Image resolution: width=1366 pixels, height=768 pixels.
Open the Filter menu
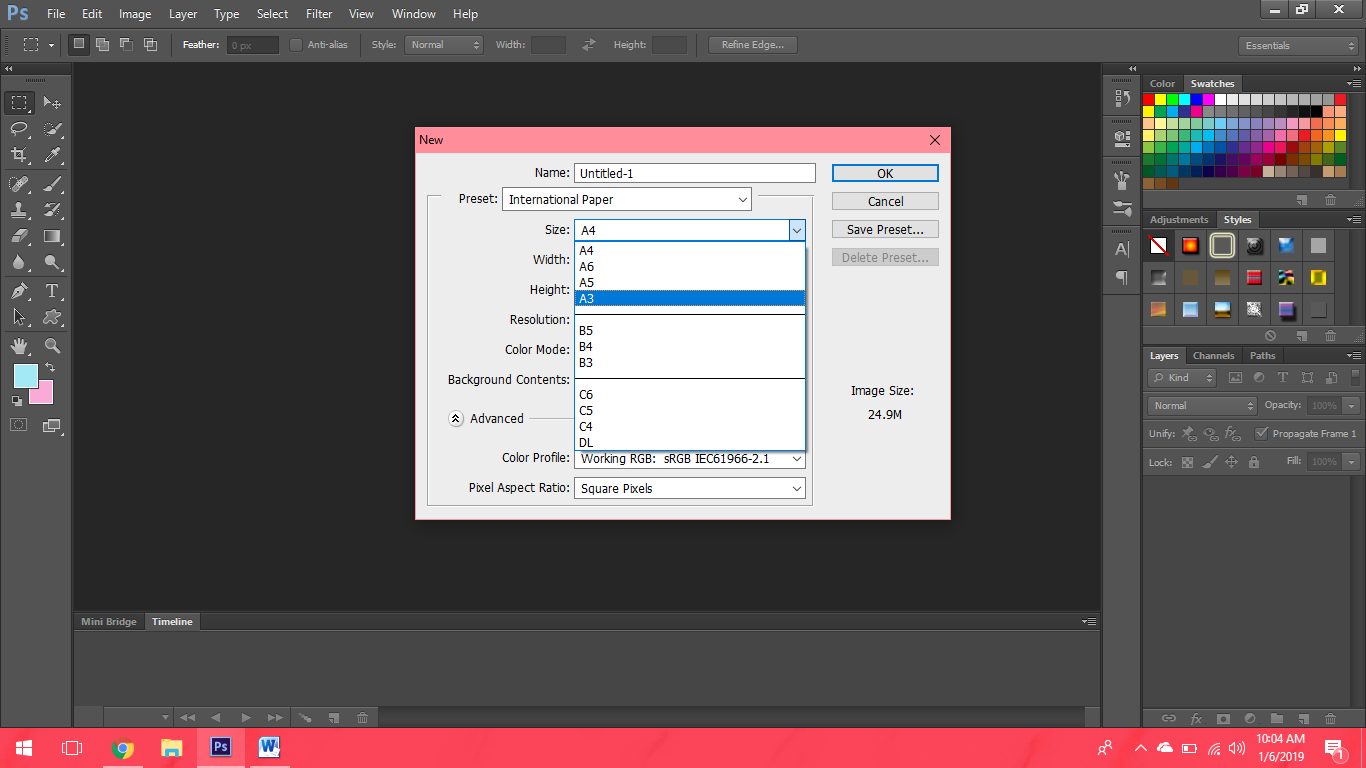click(x=319, y=14)
